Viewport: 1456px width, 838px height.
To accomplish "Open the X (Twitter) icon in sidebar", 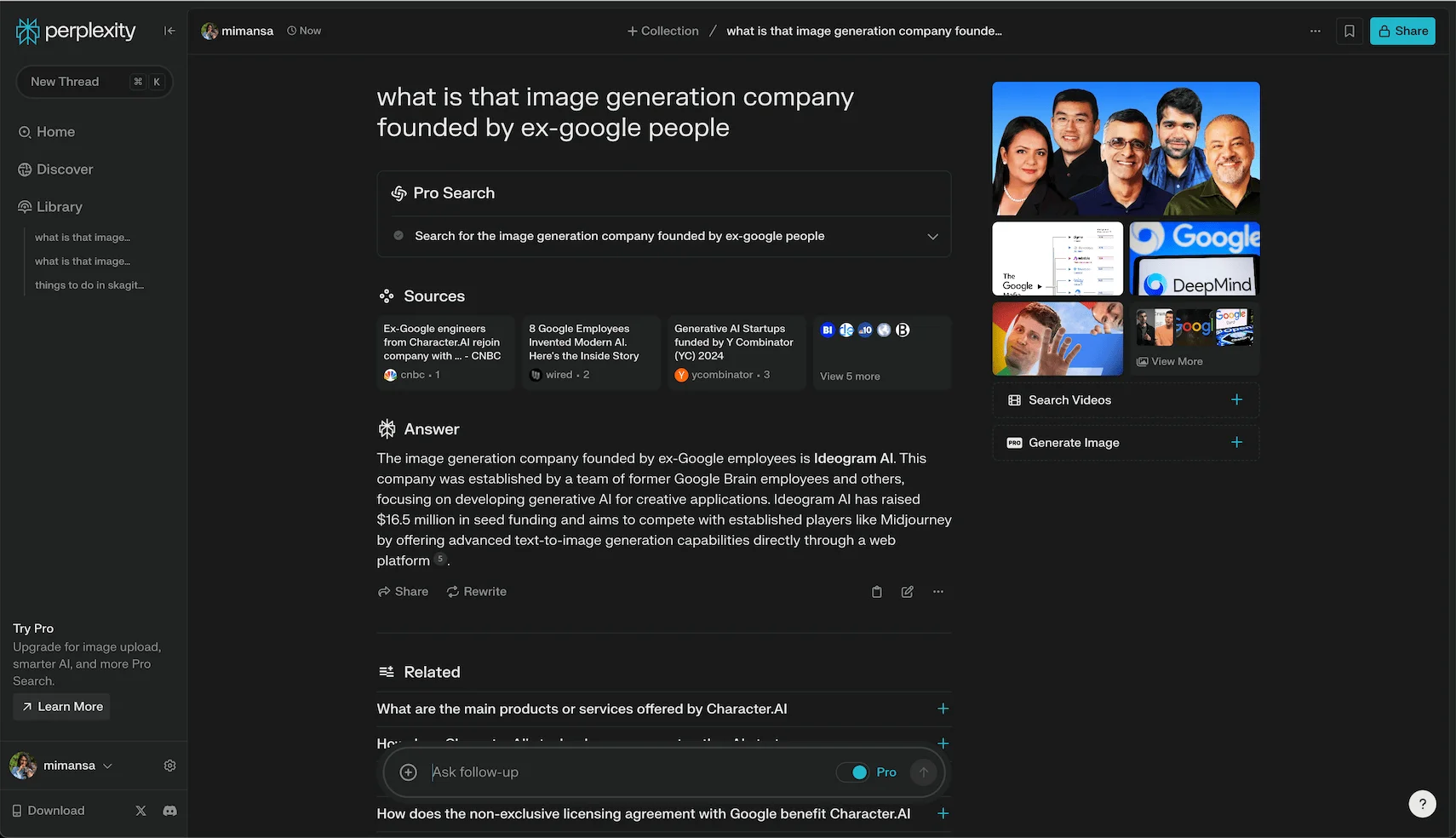I will pos(140,811).
